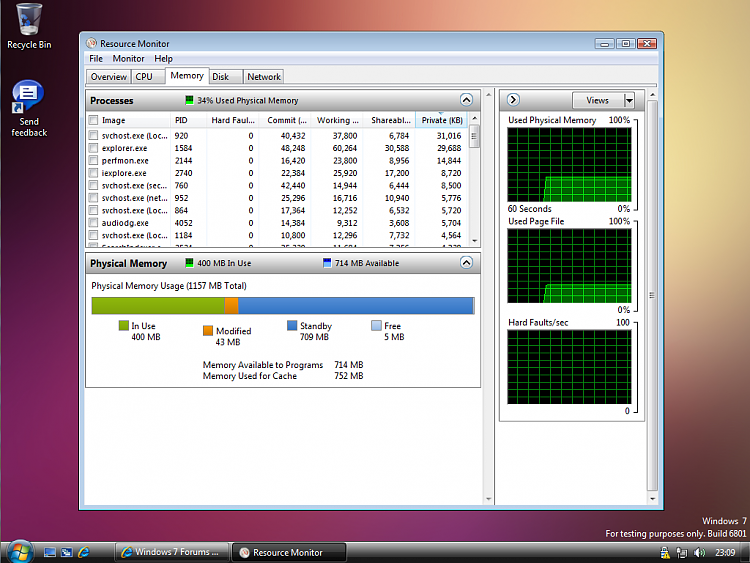Check the svchost.exe PID 1184 checkbox
This screenshot has height=563, width=750.
(93, 235)
